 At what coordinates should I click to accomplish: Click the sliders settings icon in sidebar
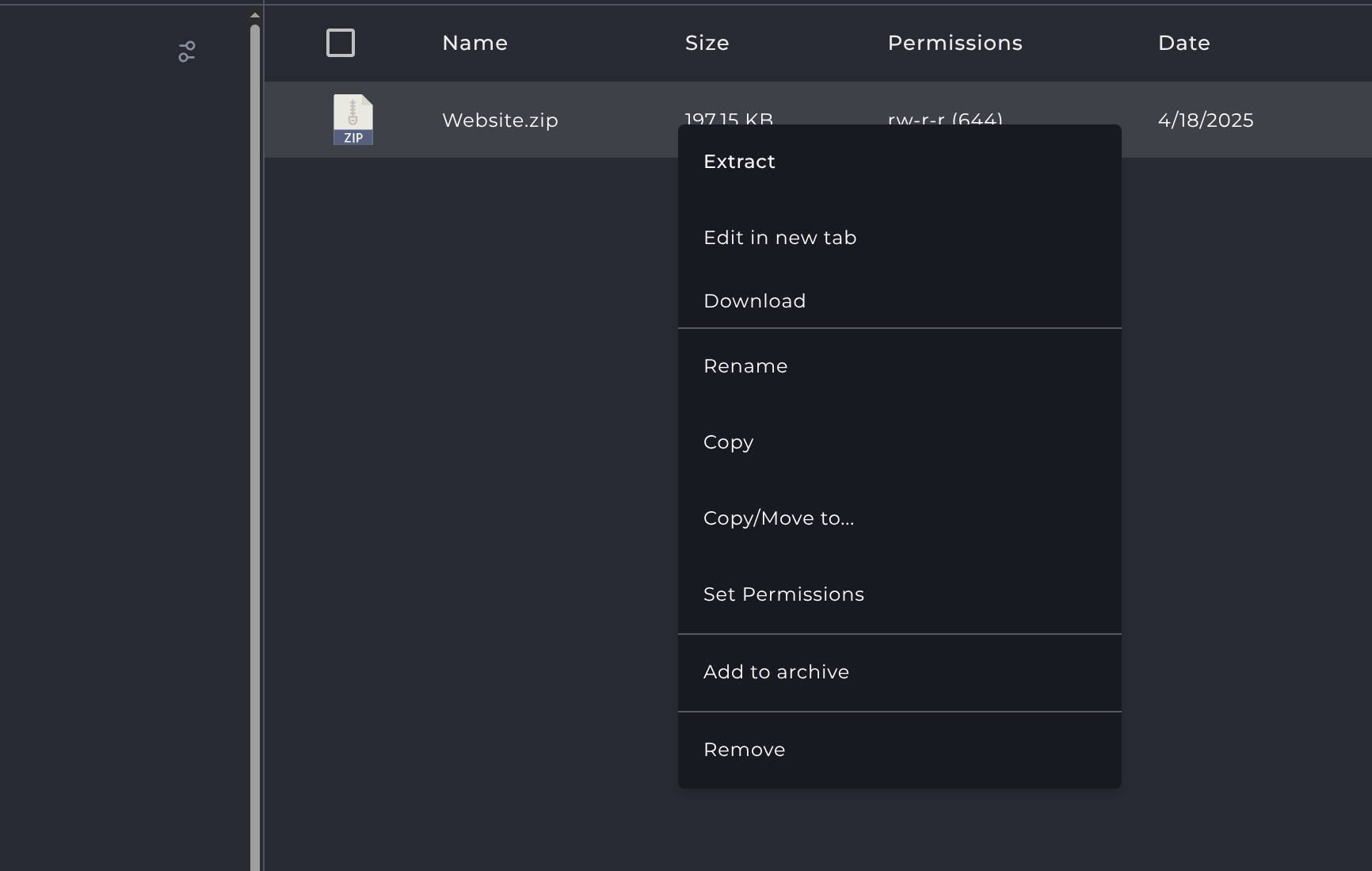[187, 52]
